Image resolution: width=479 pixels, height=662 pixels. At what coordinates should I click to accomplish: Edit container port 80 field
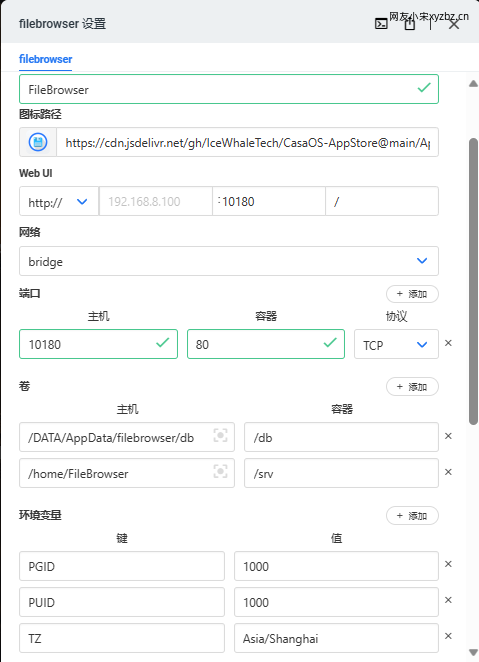pos(266,344)
